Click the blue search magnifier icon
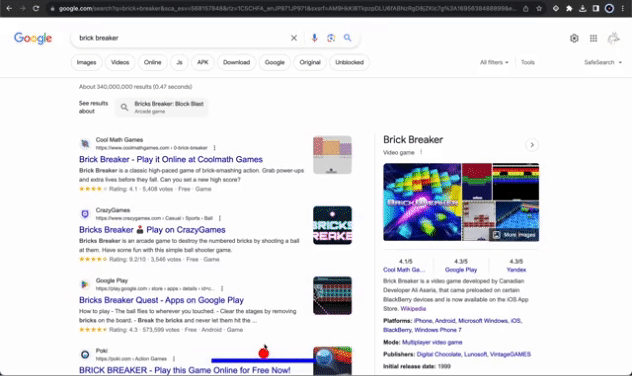The image size is (632, 376). coord(347,38)
